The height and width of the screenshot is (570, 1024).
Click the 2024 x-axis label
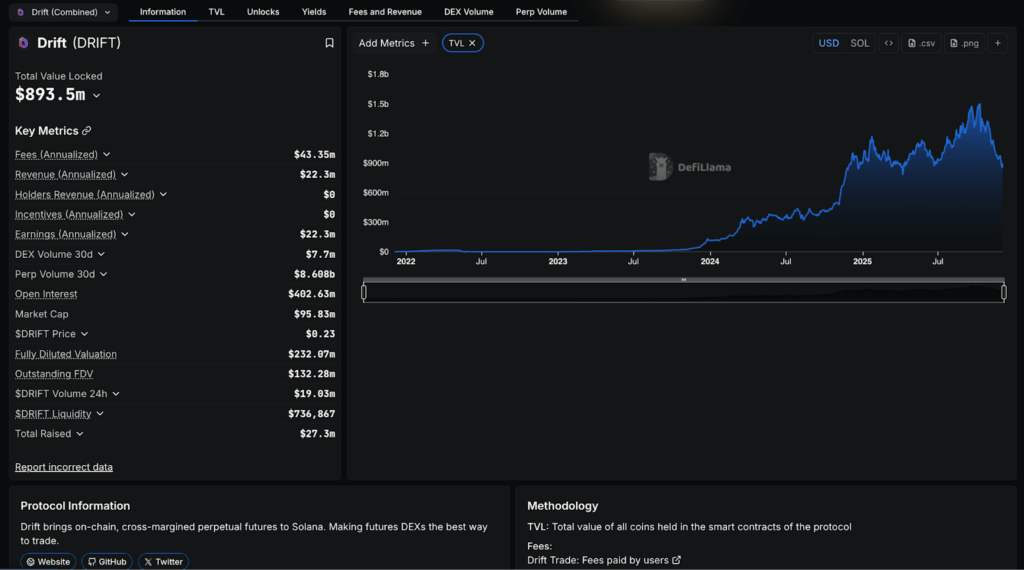point(710,261)
